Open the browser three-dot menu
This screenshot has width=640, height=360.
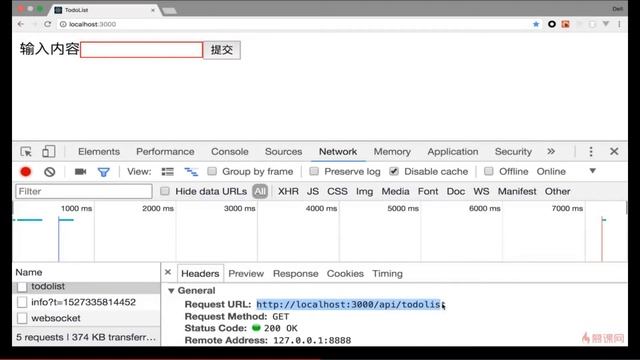pyautogui.click(x=619, y=24)
